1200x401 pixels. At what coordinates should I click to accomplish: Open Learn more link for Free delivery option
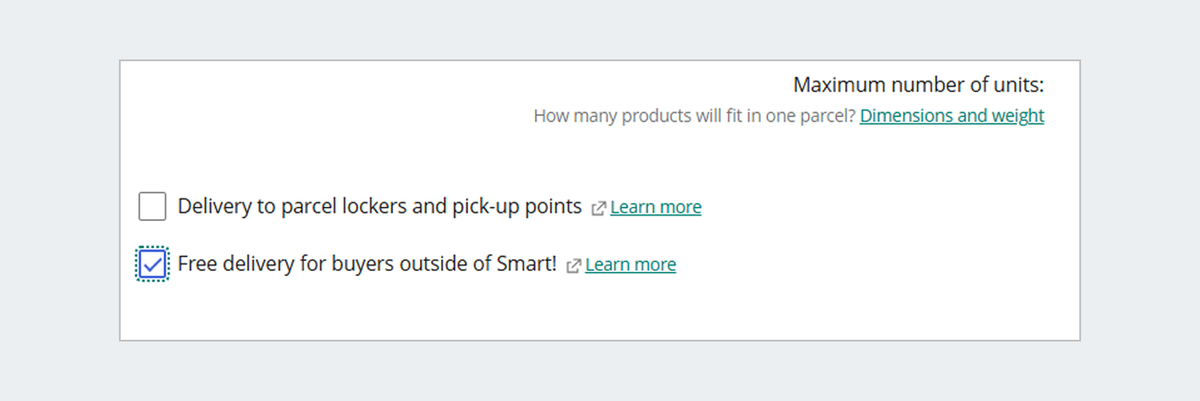point(631,265)
